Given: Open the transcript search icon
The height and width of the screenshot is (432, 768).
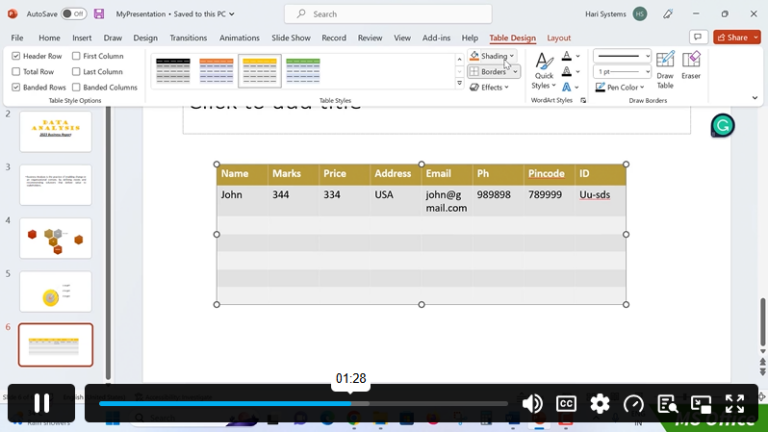Looking at the screenshot, I should (667, 404).
